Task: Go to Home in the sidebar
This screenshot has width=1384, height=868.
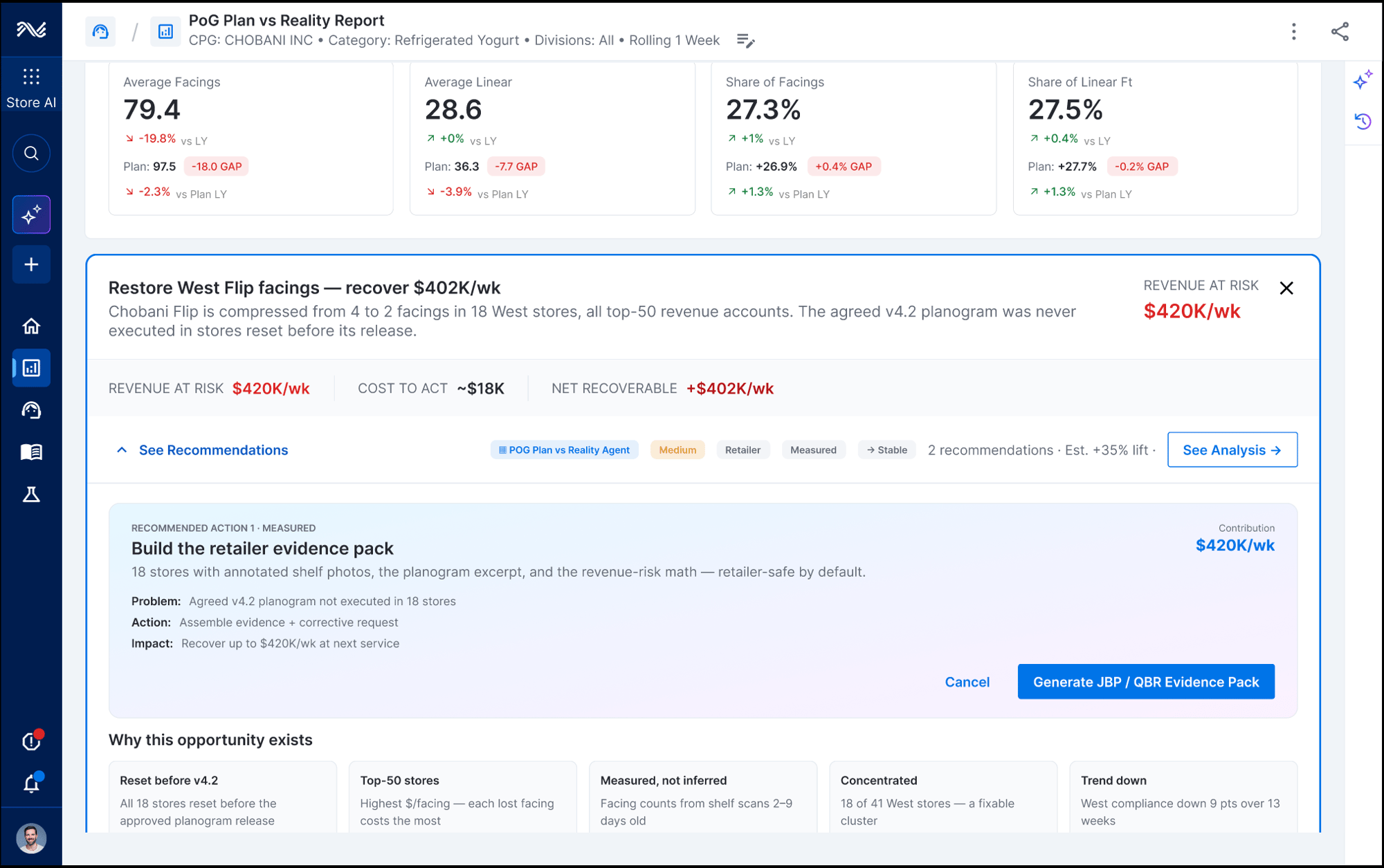Action: 31,326
